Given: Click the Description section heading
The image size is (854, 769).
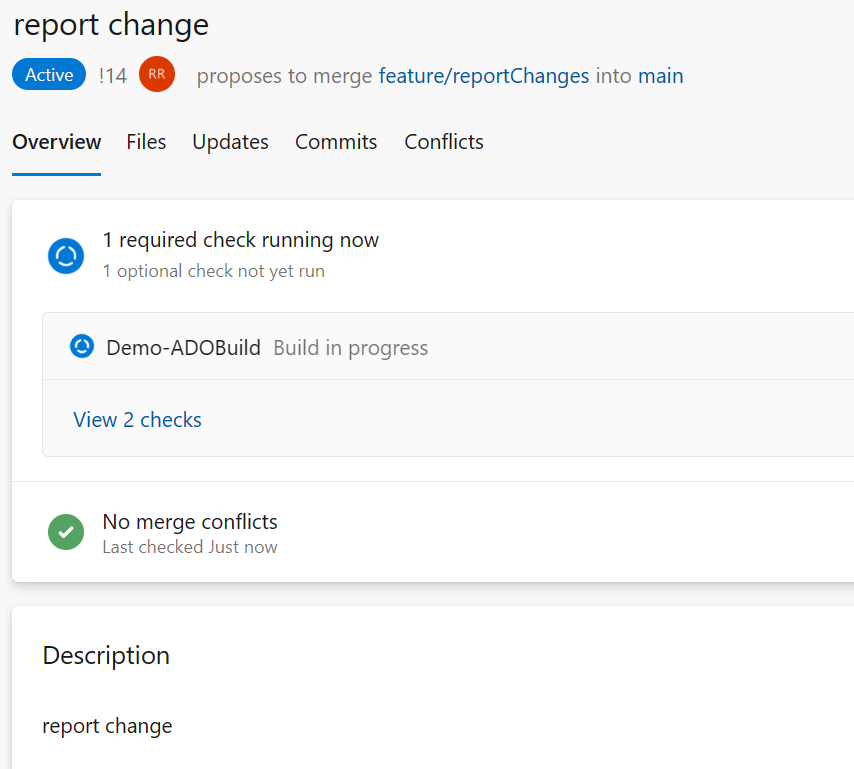Looking at the screenshot, I should (105, 655).
